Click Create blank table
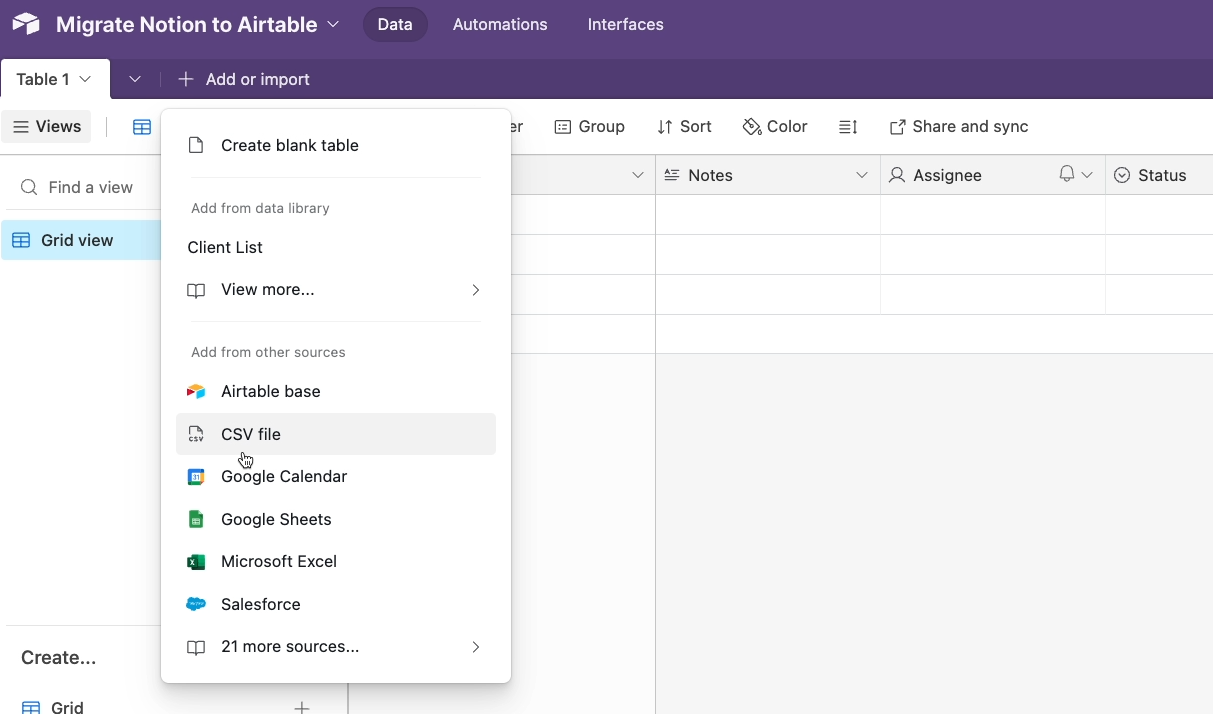Viewport: 1213px width, 714px height. point(289,146)
